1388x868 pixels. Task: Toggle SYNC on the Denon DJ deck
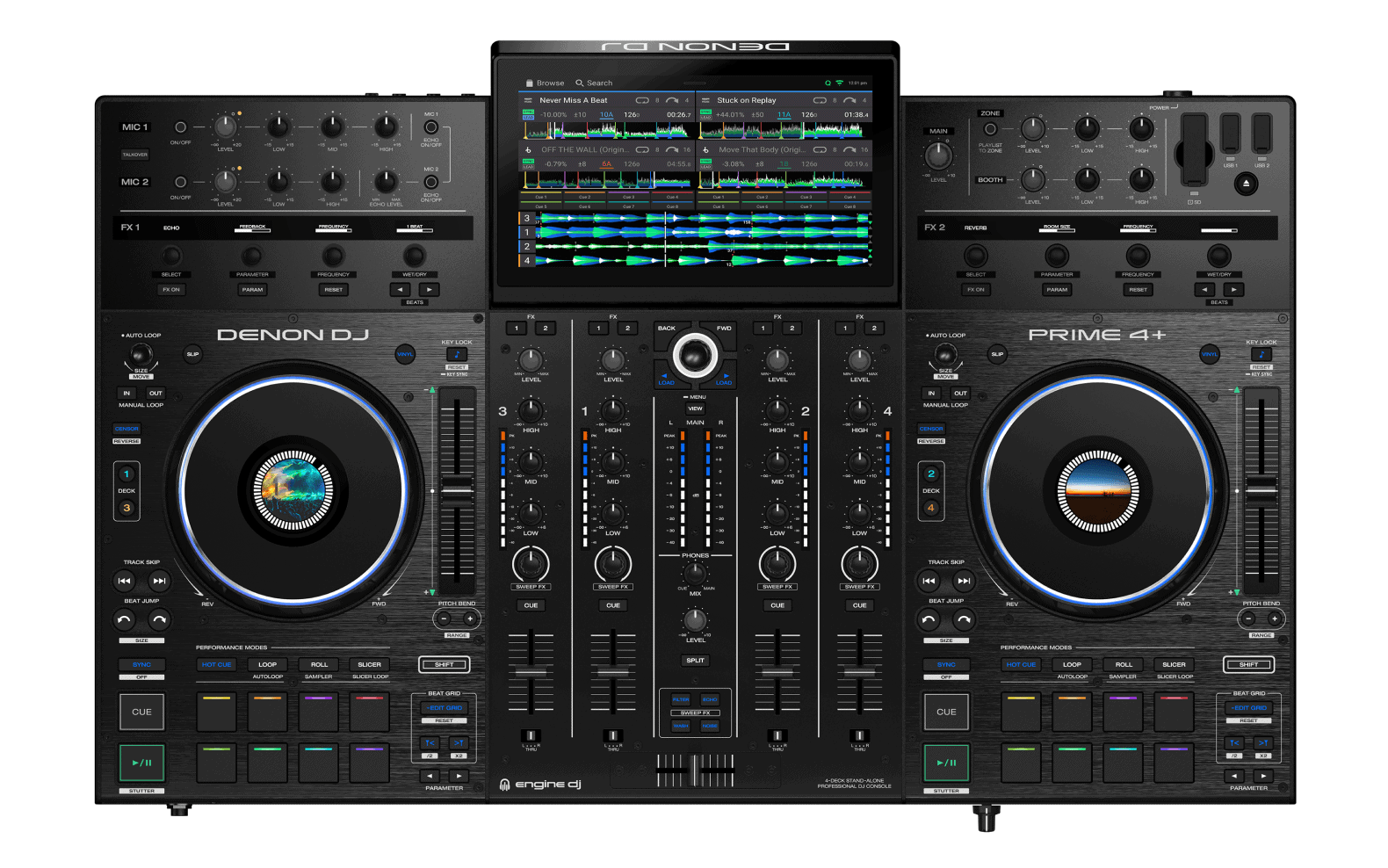point(142,664)
